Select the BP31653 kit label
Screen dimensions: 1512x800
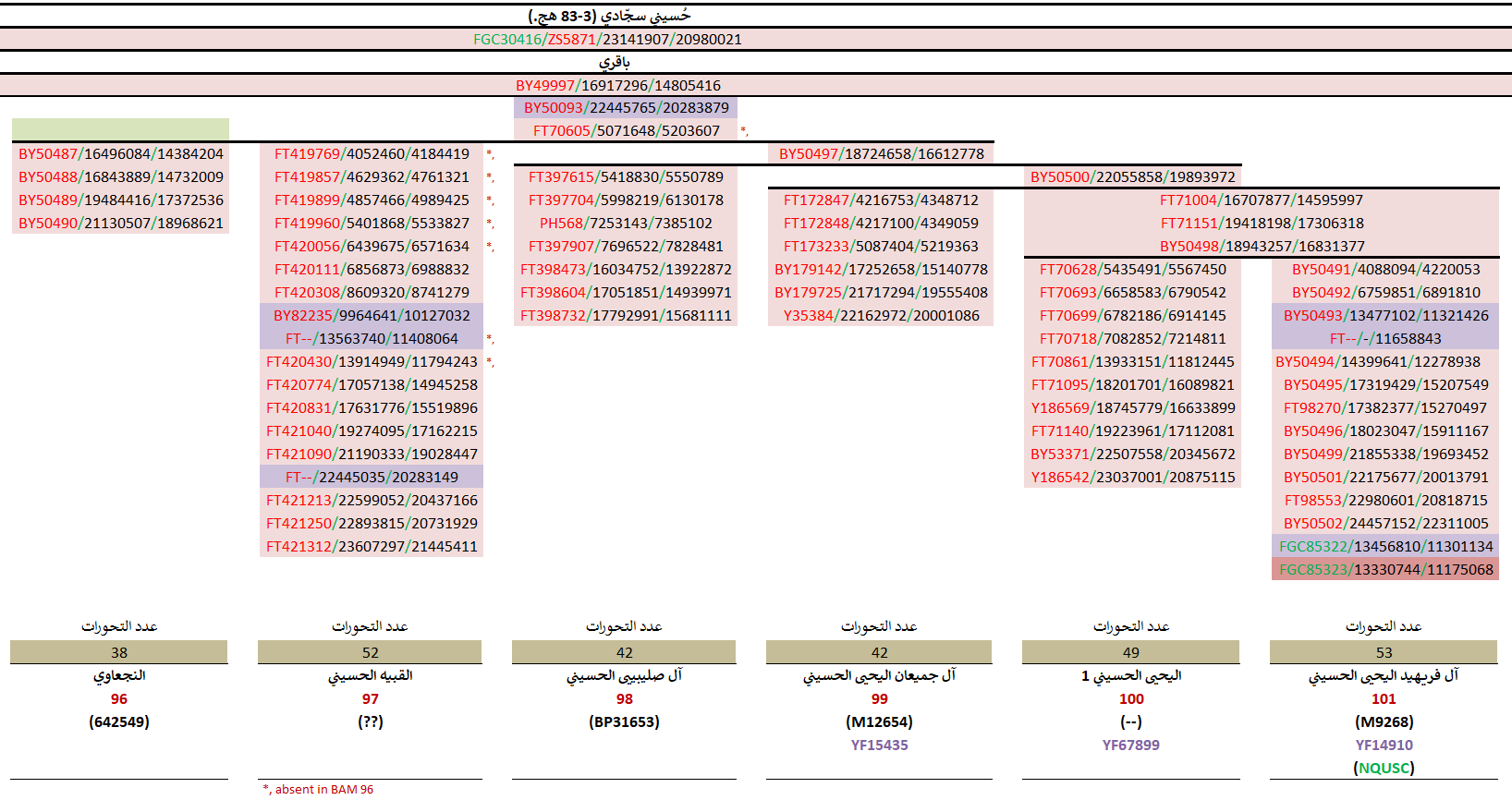click(624, 722)
